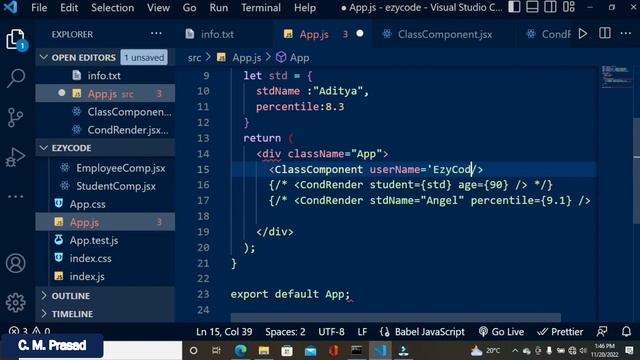Open the Run and Debug view

16,157
